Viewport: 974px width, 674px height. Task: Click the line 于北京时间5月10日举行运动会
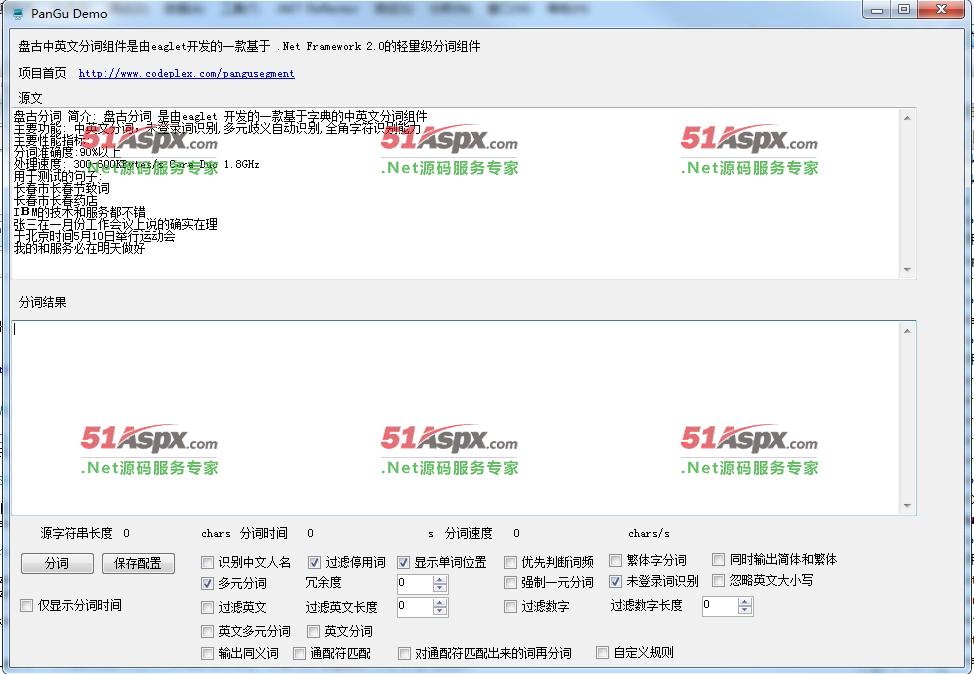(94, 236)
